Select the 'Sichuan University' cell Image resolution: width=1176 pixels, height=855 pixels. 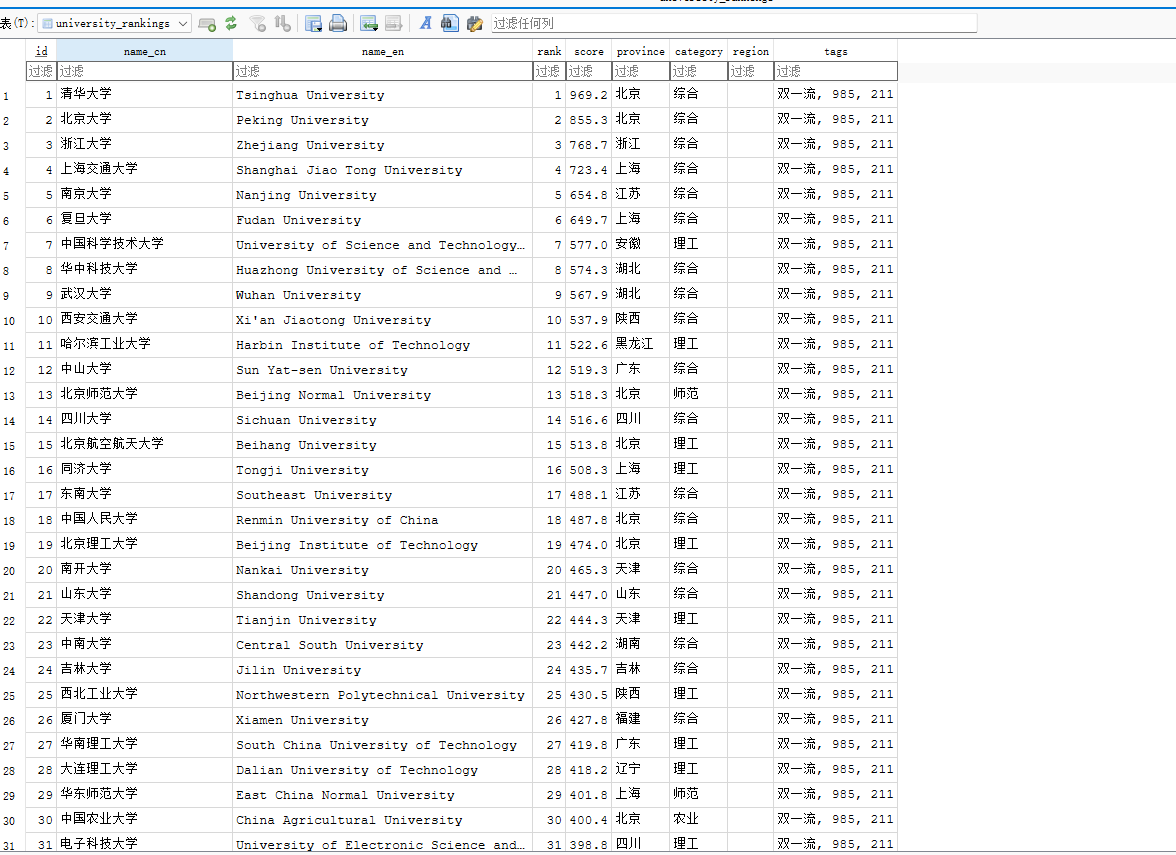[382, 419]
